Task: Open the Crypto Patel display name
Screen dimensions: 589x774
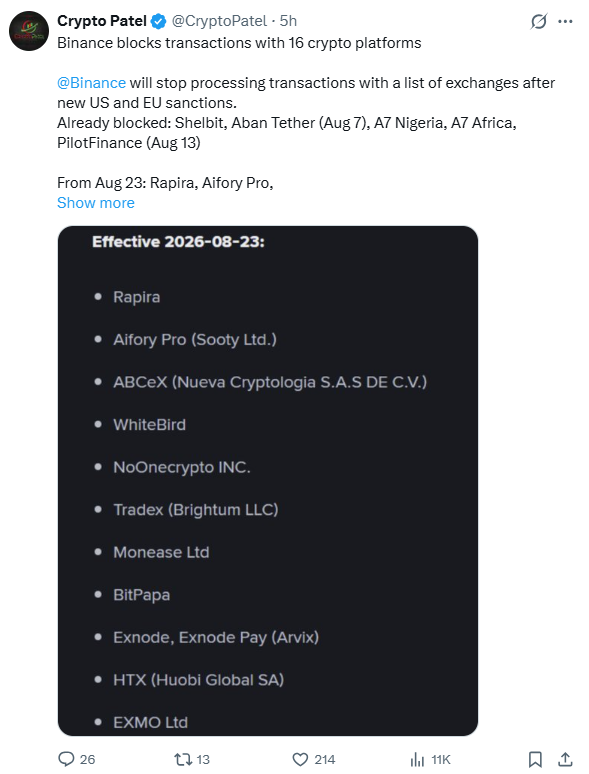Action: (102, 21)
